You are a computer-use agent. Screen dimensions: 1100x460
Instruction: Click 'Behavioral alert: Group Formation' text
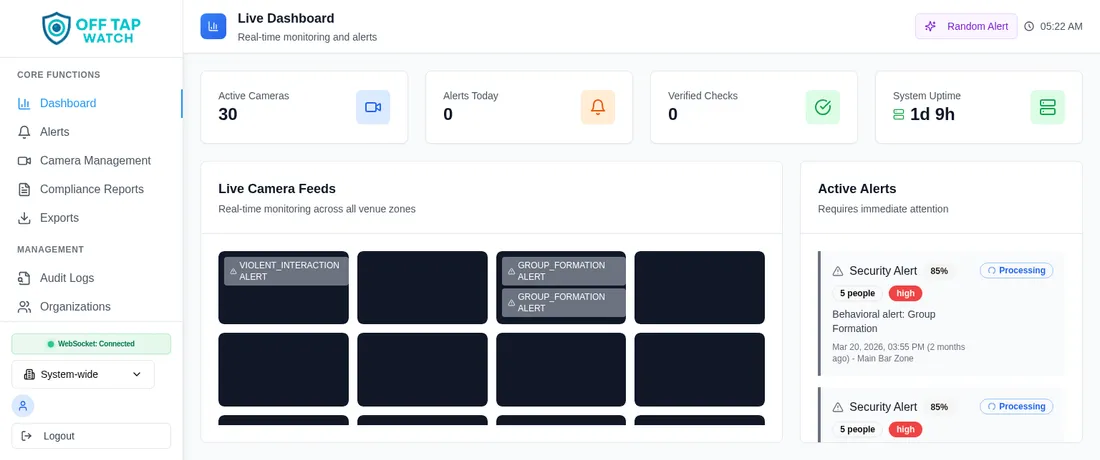884,321
